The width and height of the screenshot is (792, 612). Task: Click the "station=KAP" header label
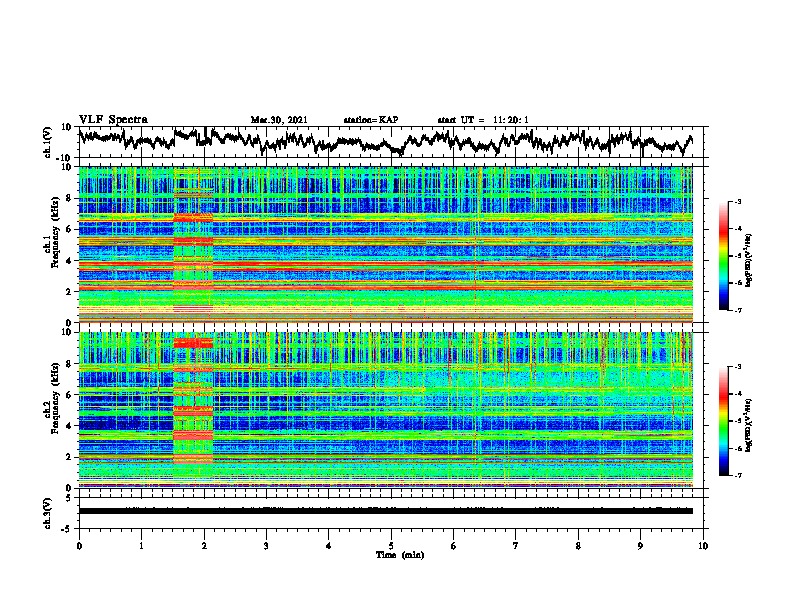point(371,120)
